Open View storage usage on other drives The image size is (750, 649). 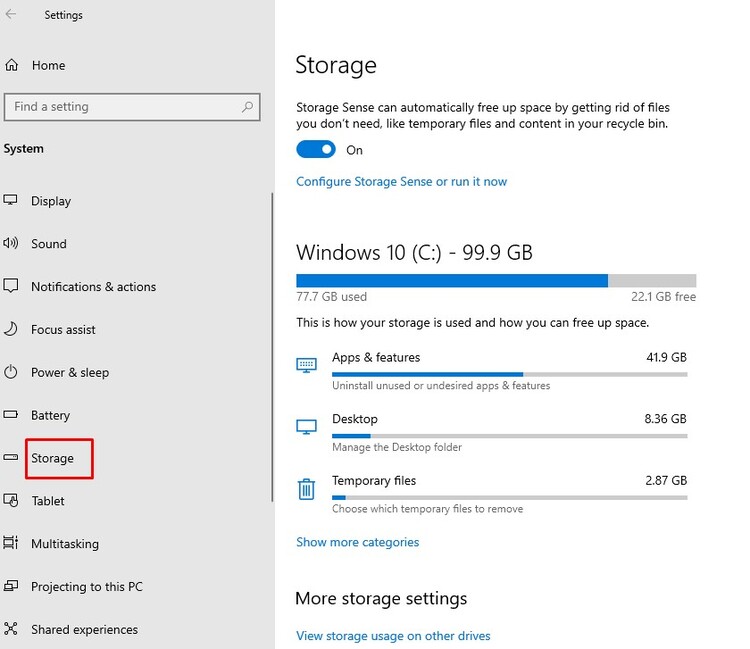coord(393,636)
